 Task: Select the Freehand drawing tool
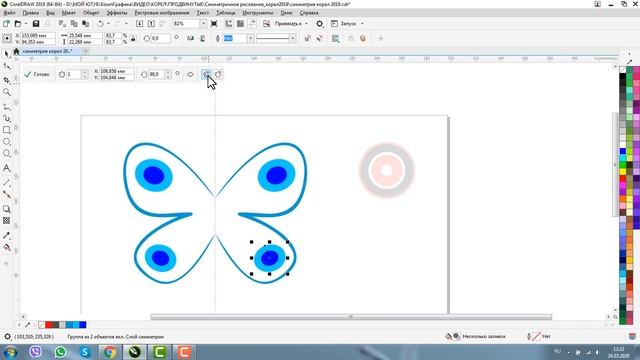(x=7, y=107)
